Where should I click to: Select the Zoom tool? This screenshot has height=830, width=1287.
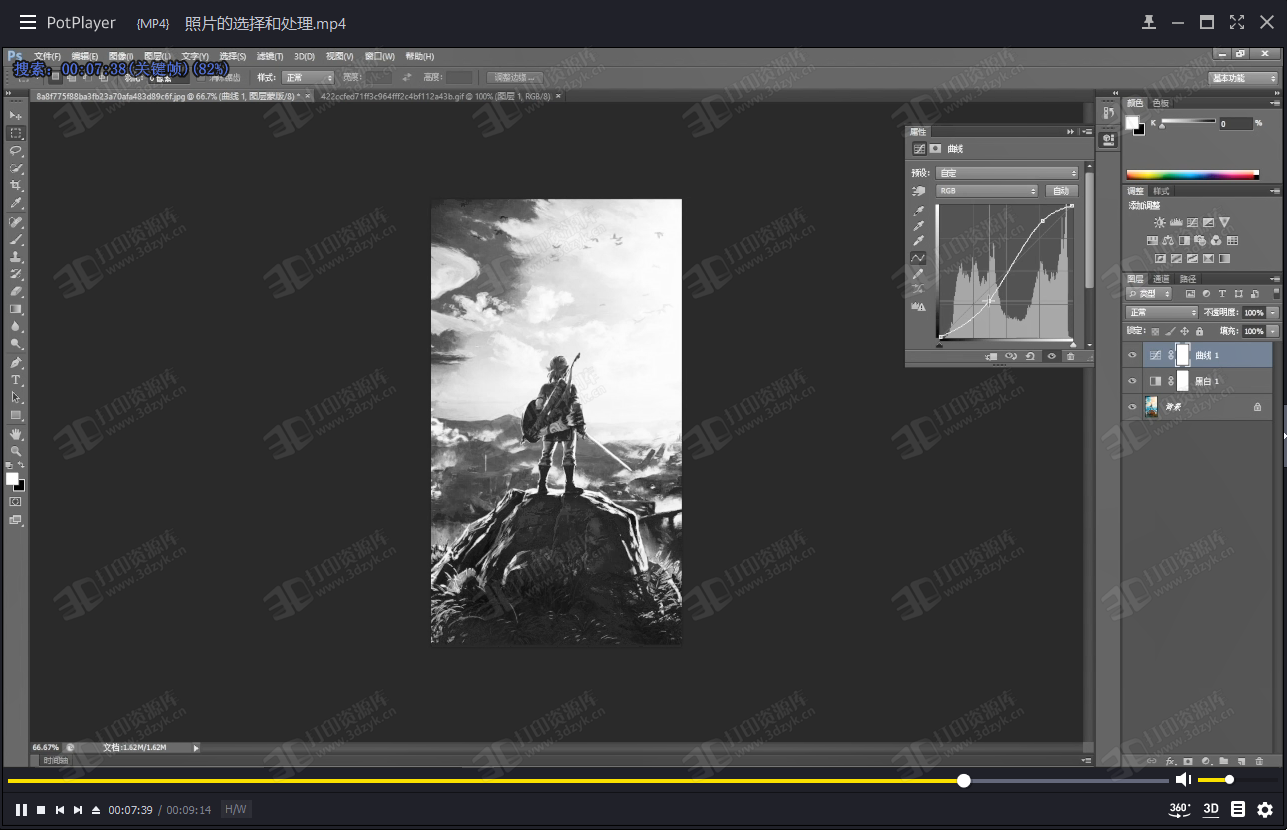16,451
